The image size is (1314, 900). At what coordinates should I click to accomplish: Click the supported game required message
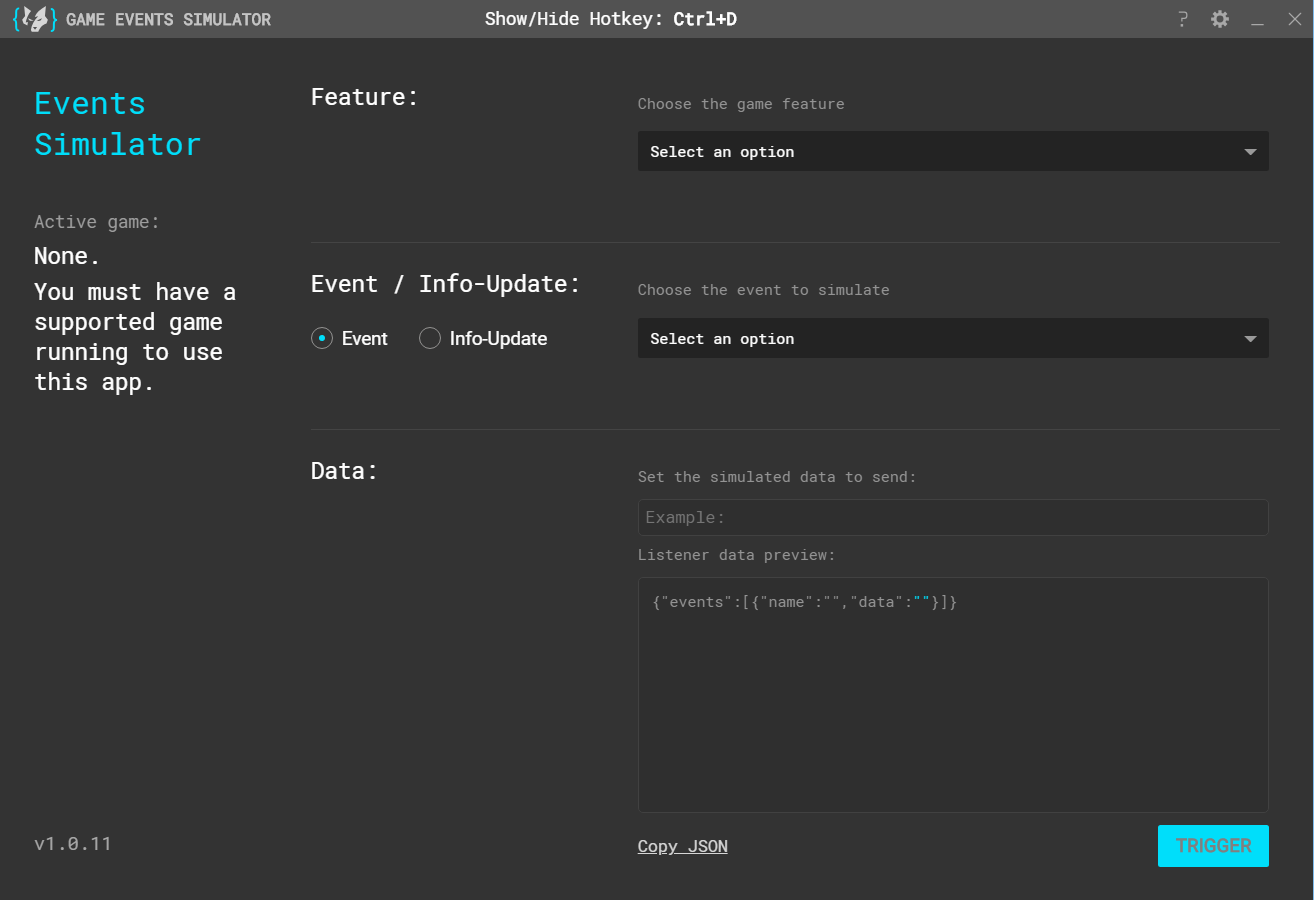click(x=135, y=337)
